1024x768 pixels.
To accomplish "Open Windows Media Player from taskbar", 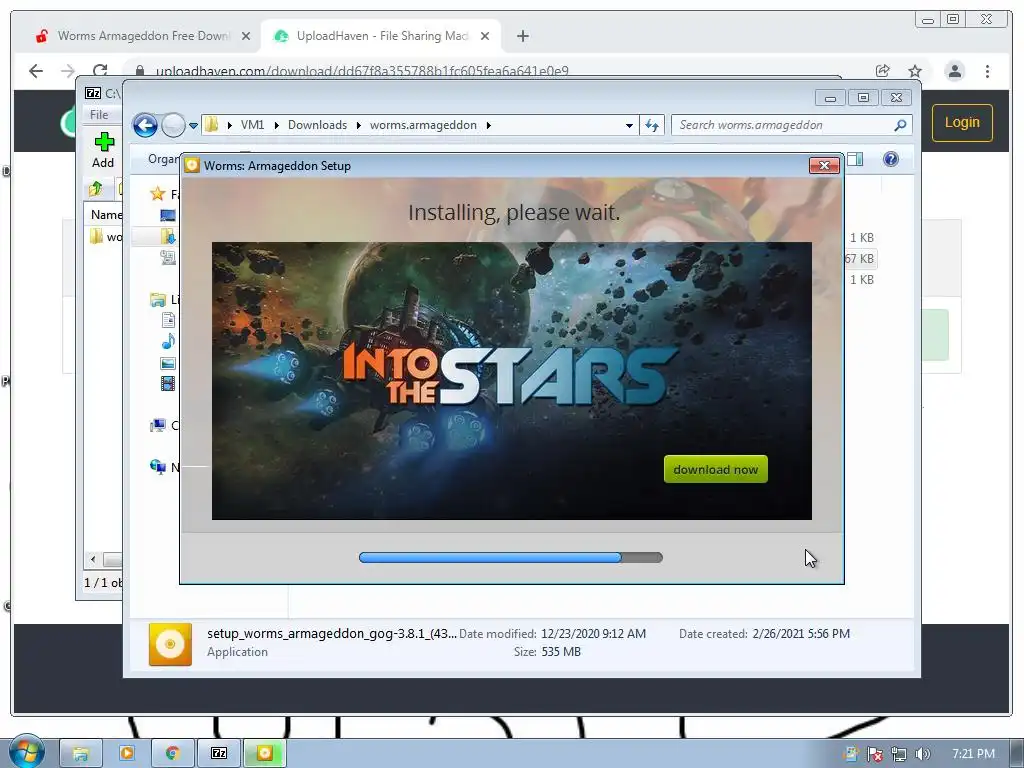I will [x=127, y=754].
